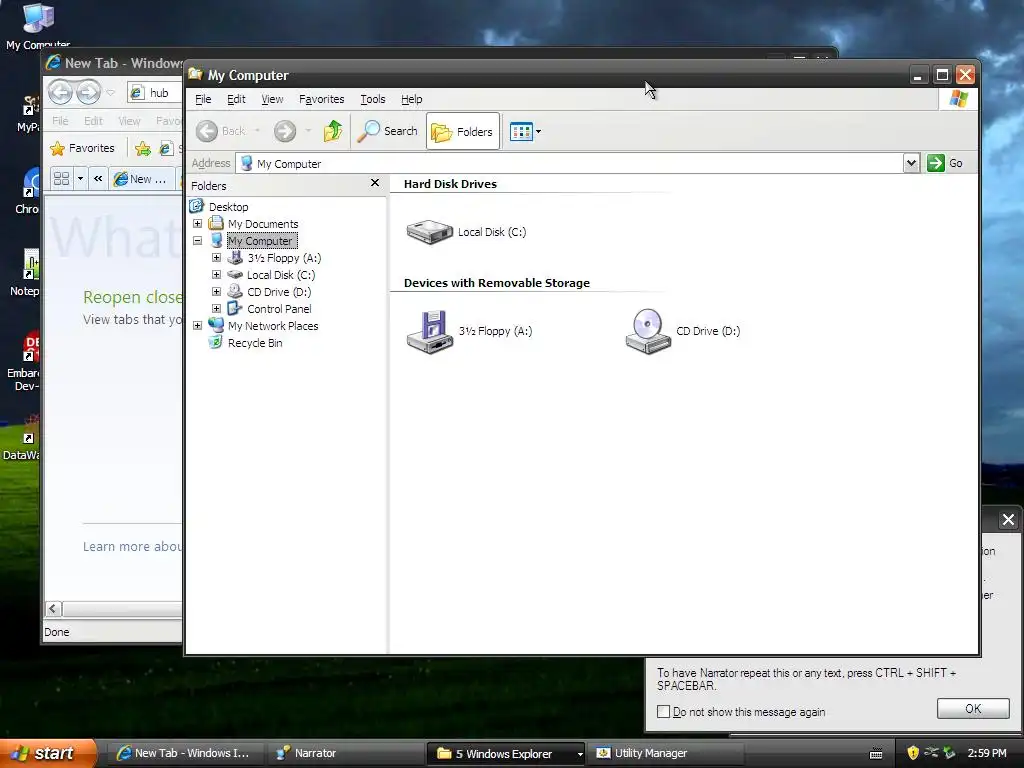
Task: Toggle the Folders pane button
Action: pyautogui.click(x=462, y=131)
